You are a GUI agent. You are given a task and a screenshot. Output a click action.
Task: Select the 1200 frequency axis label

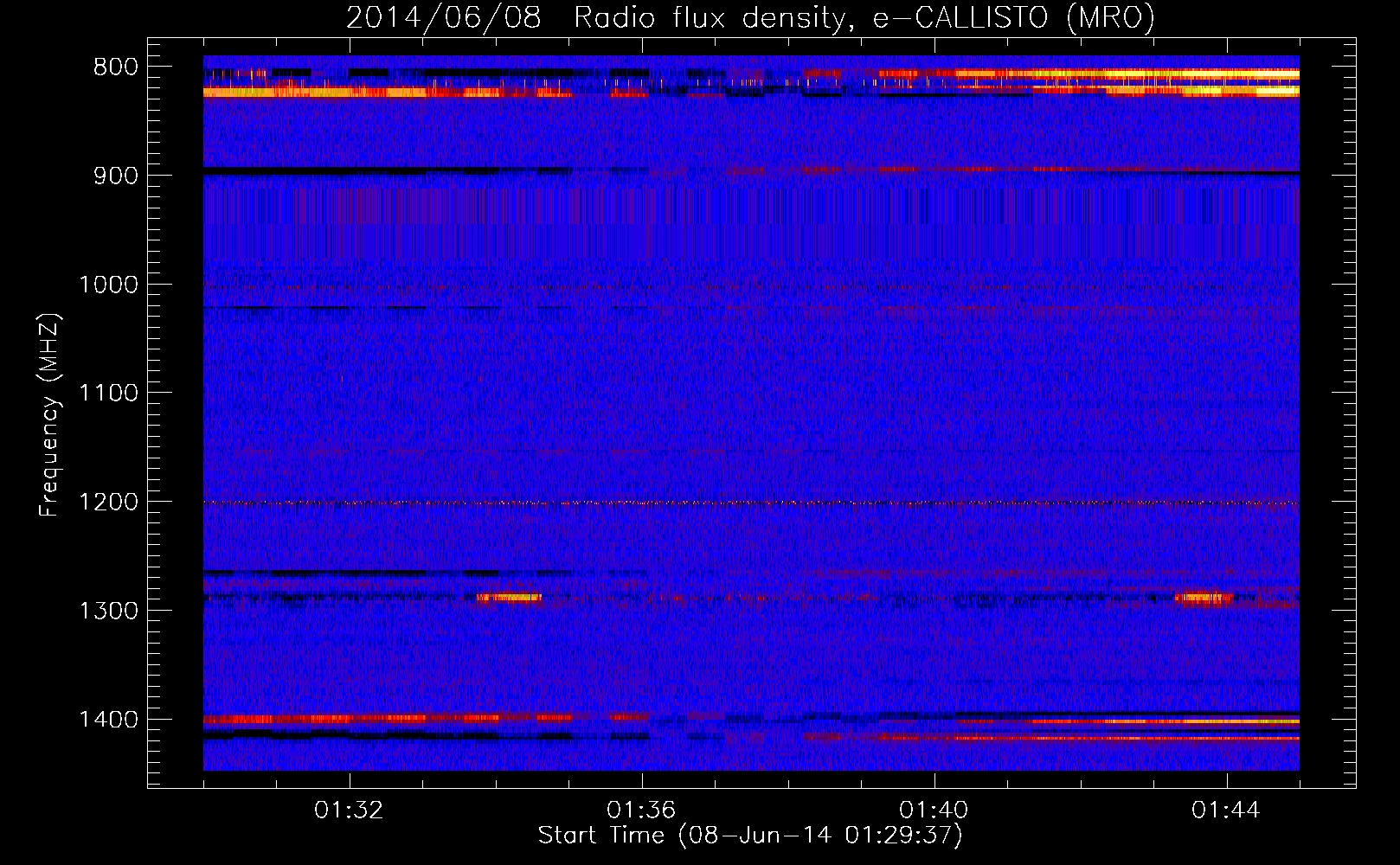coord(108,503)
